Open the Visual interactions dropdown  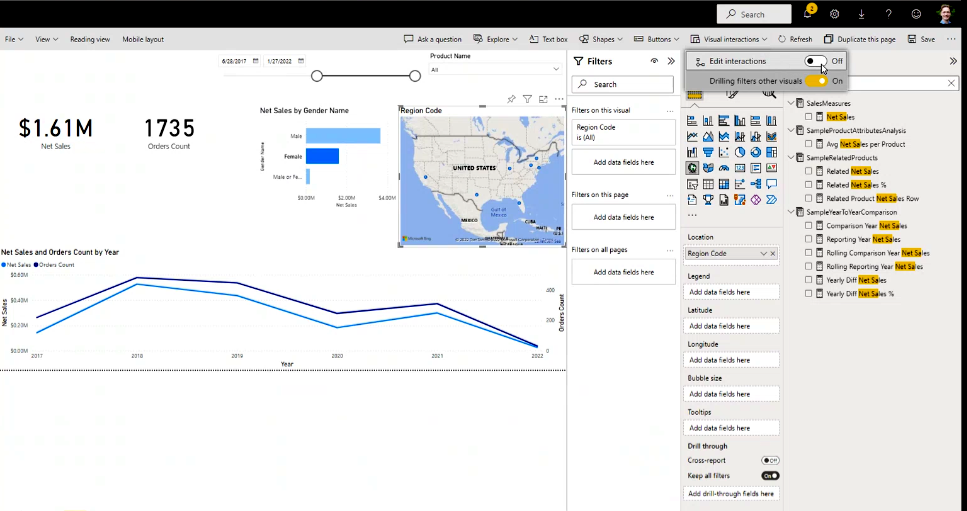tap(729, 39)
